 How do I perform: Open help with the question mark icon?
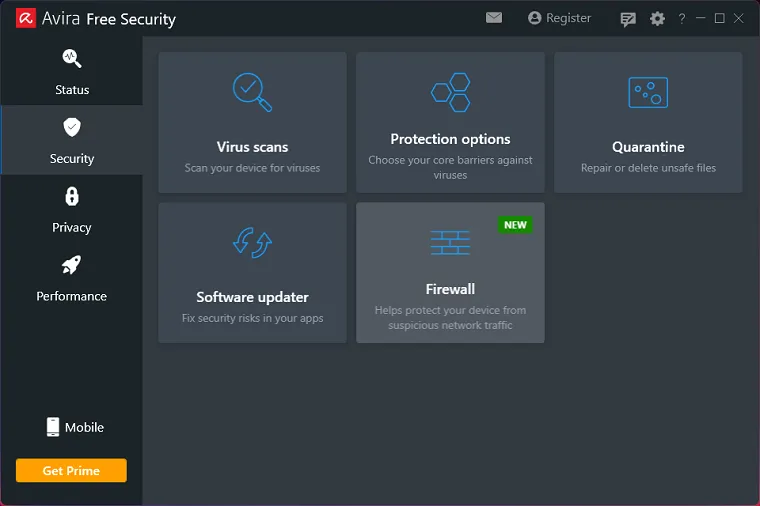click(682, 19)
